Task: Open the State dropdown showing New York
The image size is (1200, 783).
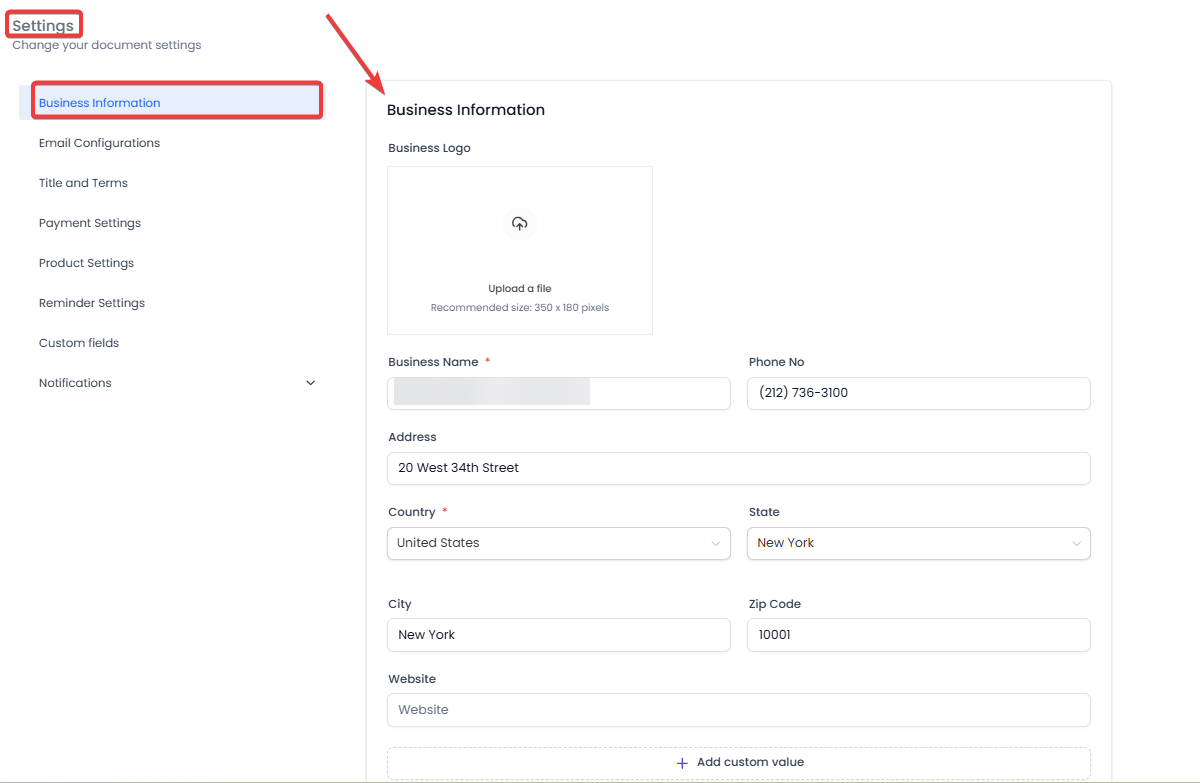Action: 919,543
